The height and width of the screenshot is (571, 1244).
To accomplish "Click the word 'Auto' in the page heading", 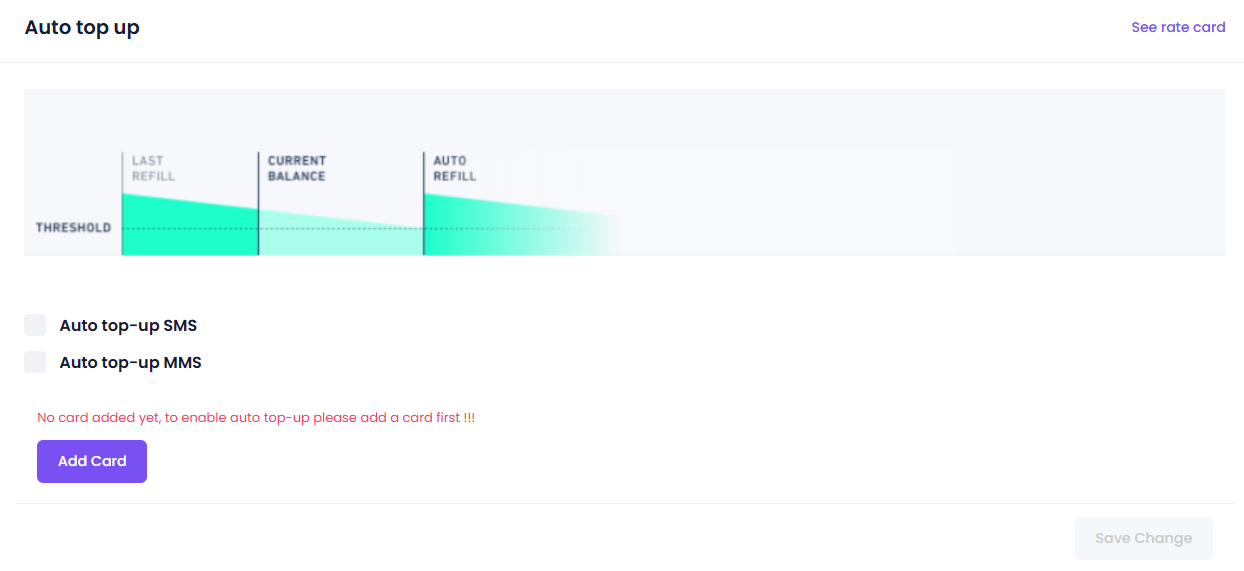I will click(46, 27).
